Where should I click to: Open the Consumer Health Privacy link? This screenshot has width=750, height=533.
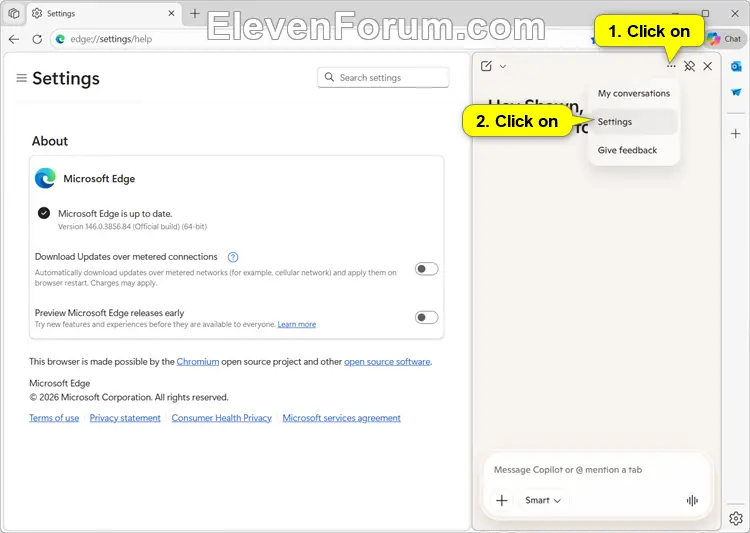(221, 418)
